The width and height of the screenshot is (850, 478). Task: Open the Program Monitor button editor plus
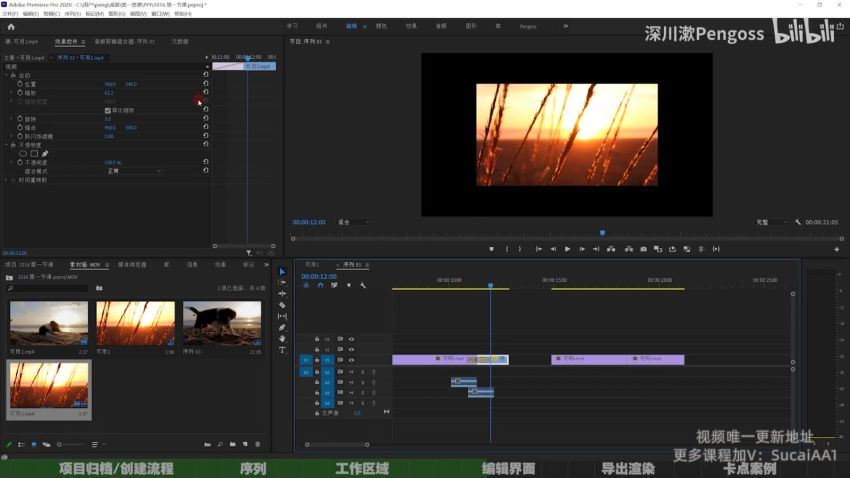(x=837, y=249)
